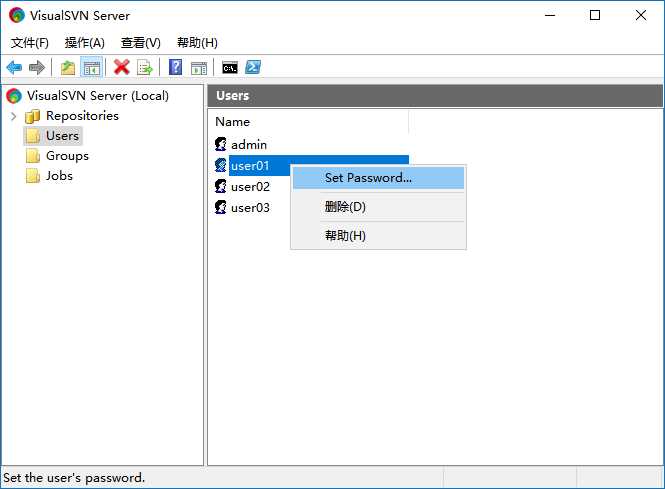Screen dimensions: 665x489
Task: Select Jobs in the tree
Action: [x=59, y=176]
